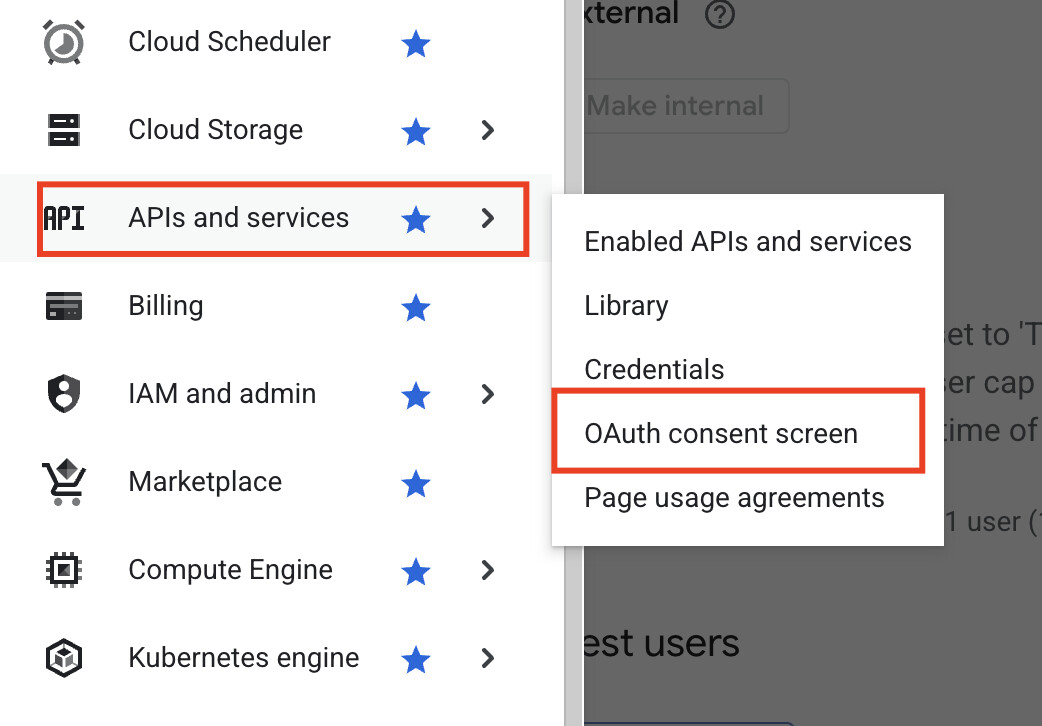Click the Compute Engine chip icon

click(64, 570)
